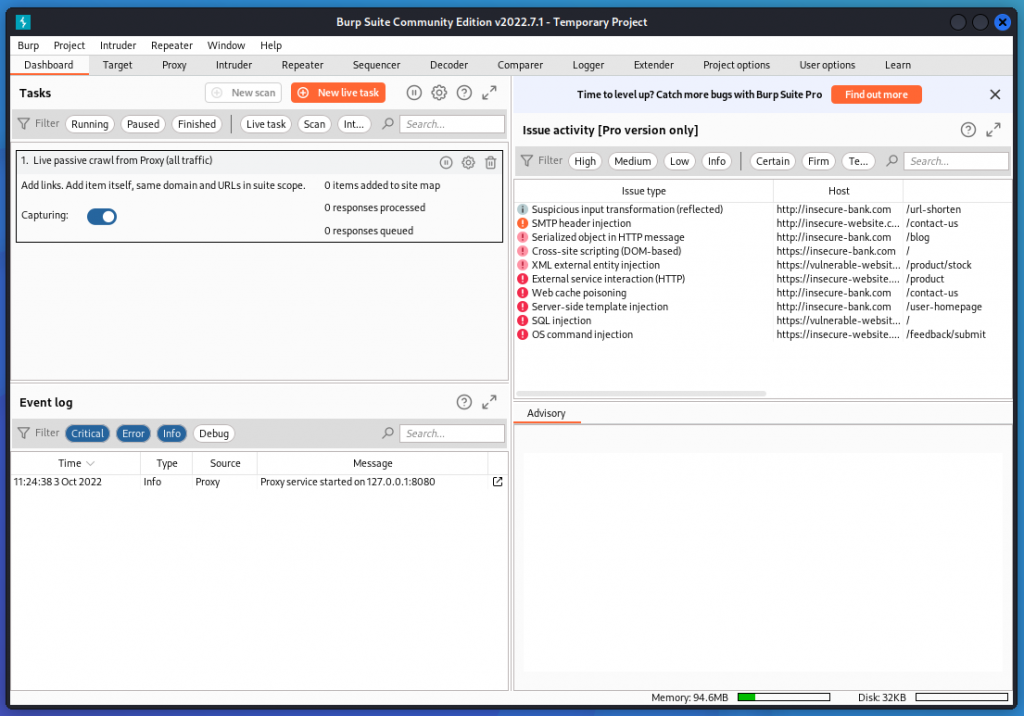Switch to the Extender tab

654,65
